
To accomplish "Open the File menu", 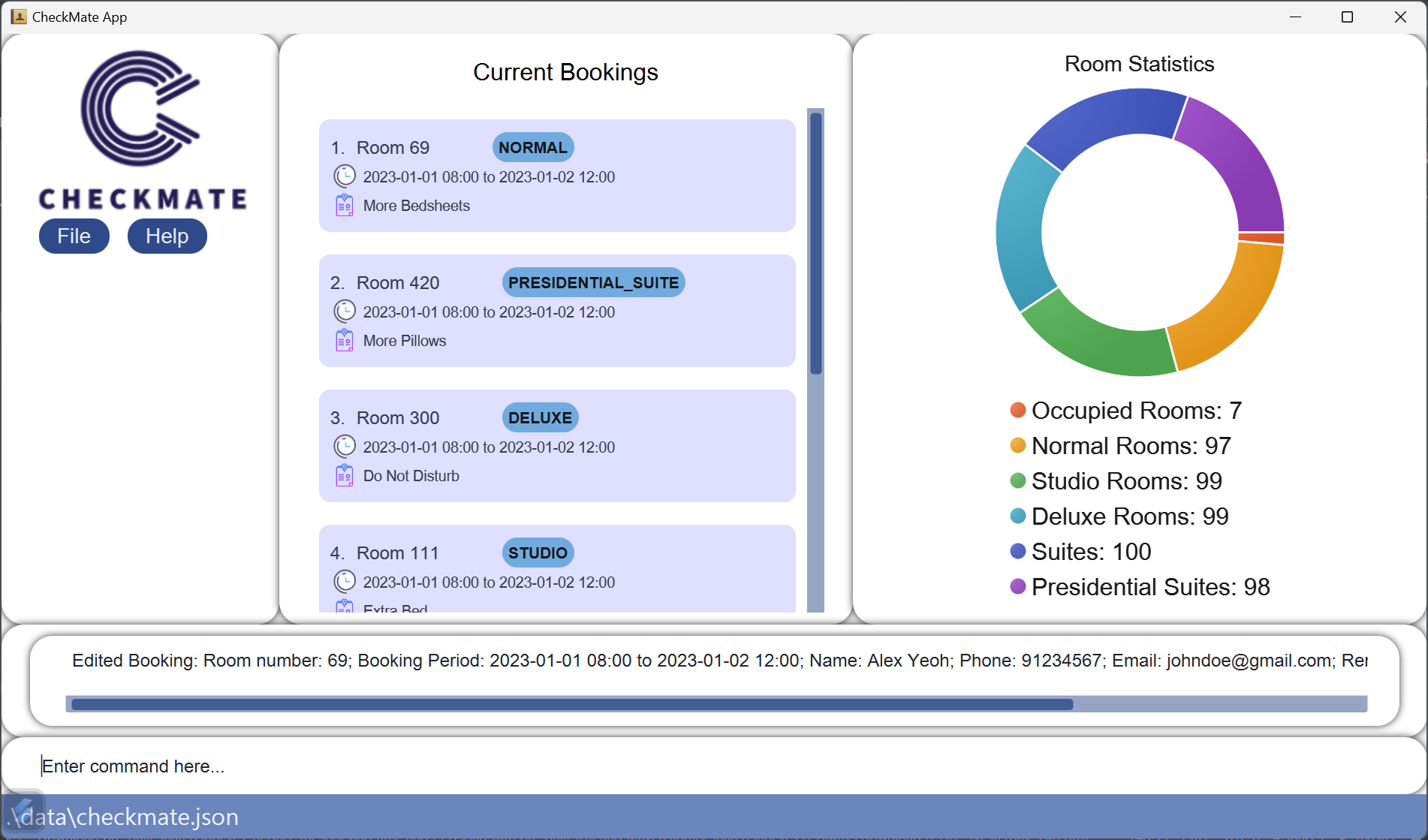I will (74, 236).
